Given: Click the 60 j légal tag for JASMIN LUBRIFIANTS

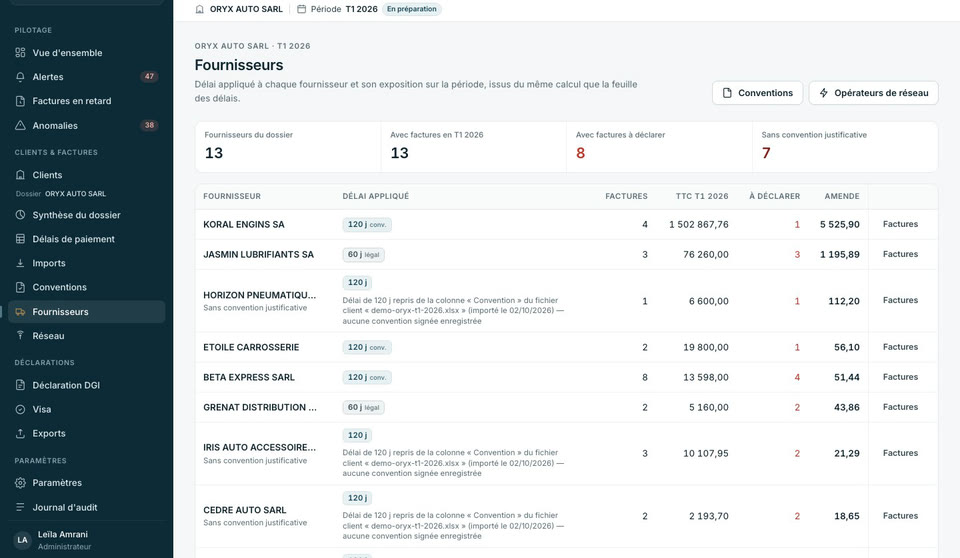Looking at the screenshot, I should pyautogui.click(x=363, y=255).
